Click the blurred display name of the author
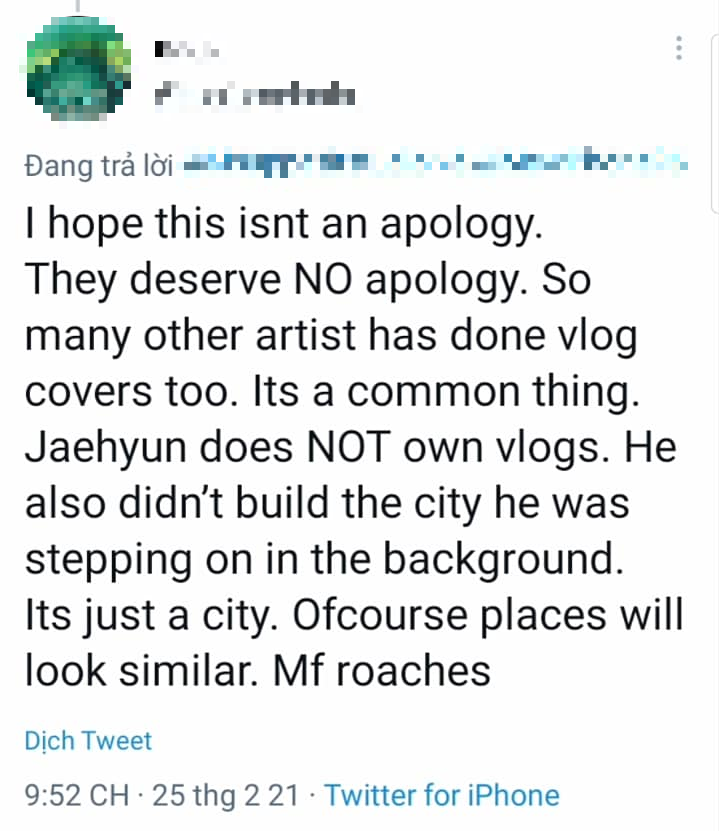This screenshot has height=831, width=719. (188, 47)
